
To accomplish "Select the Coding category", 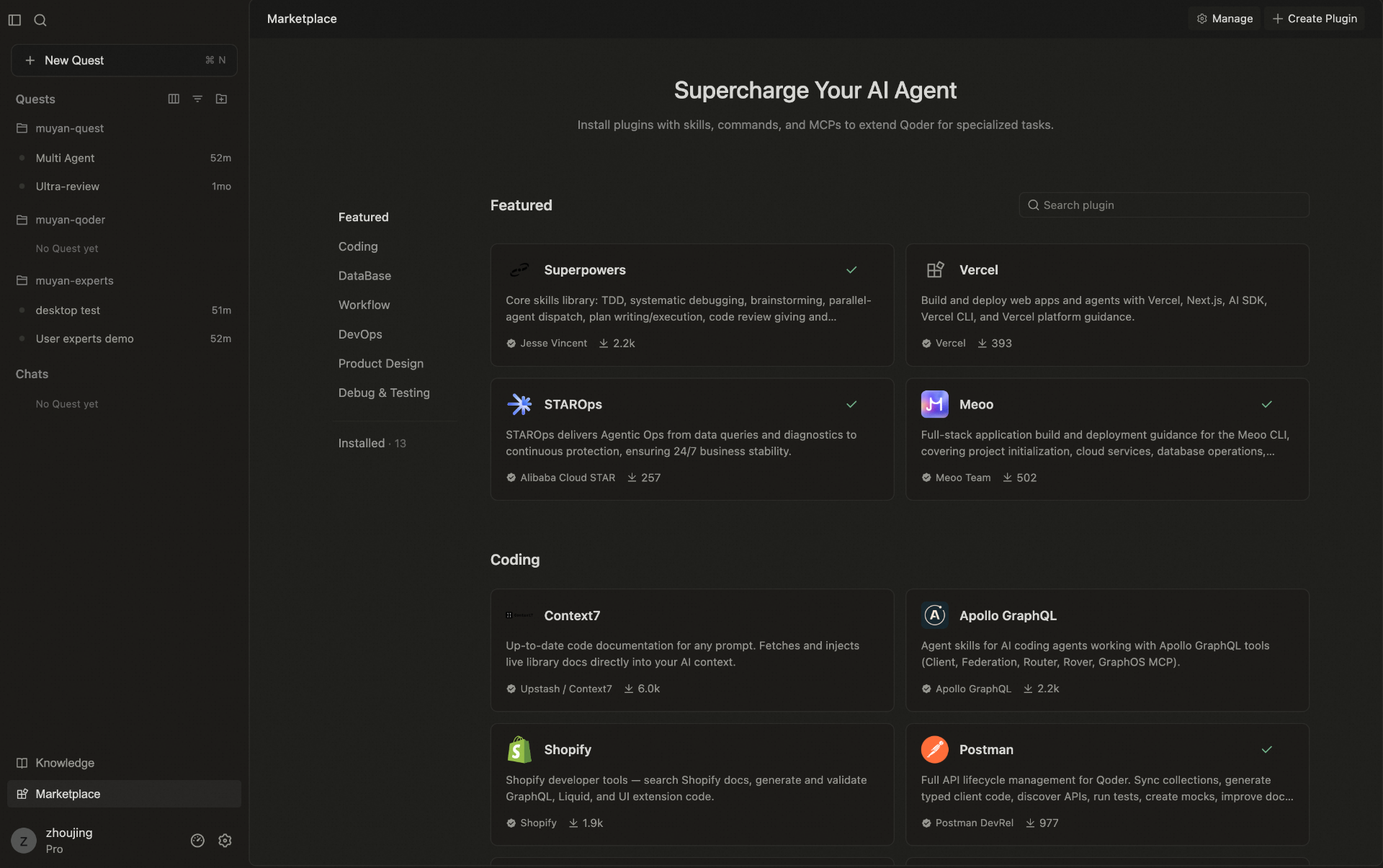I will tap(358, 246).
